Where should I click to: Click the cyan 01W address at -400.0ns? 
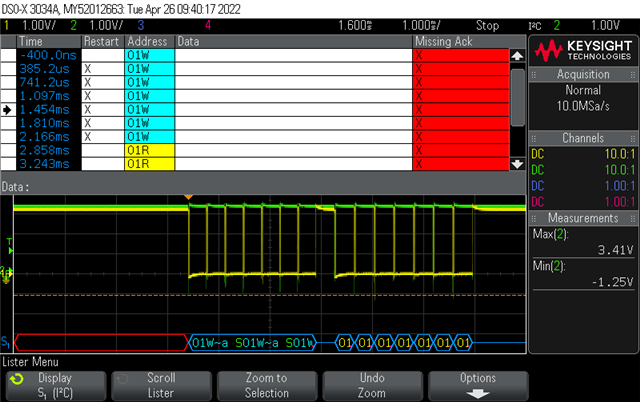click(149, 56)
